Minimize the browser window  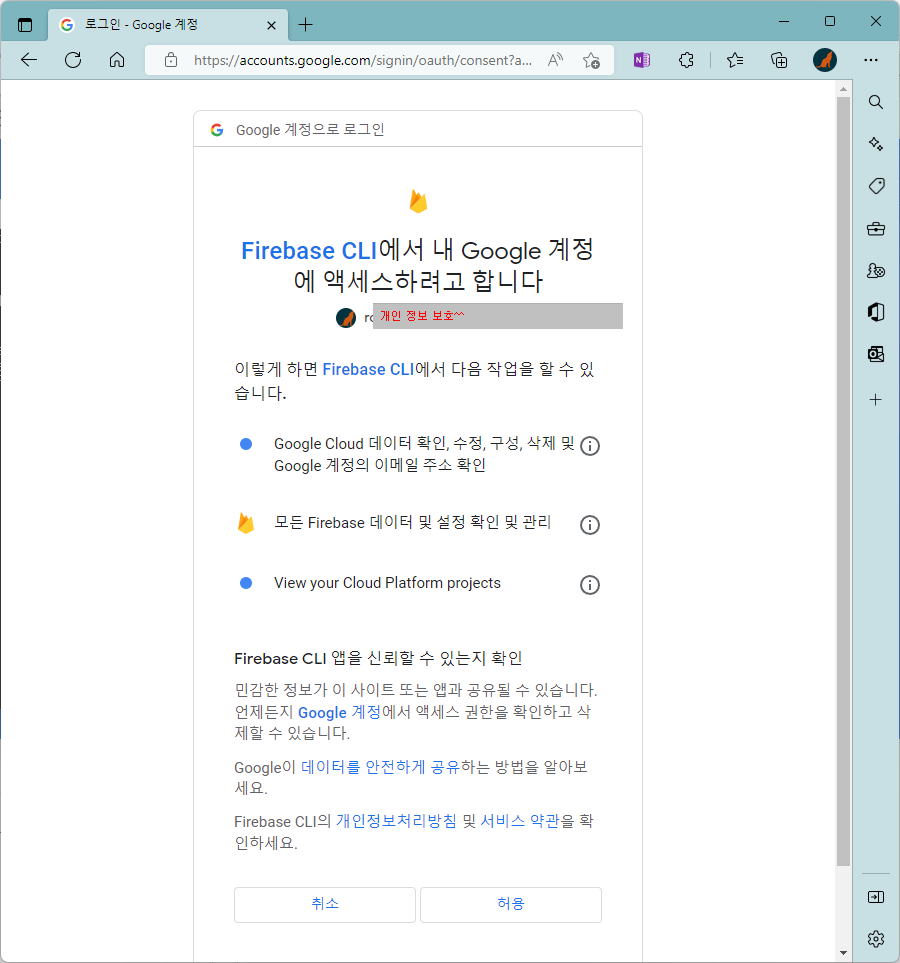tap(784, 21)
